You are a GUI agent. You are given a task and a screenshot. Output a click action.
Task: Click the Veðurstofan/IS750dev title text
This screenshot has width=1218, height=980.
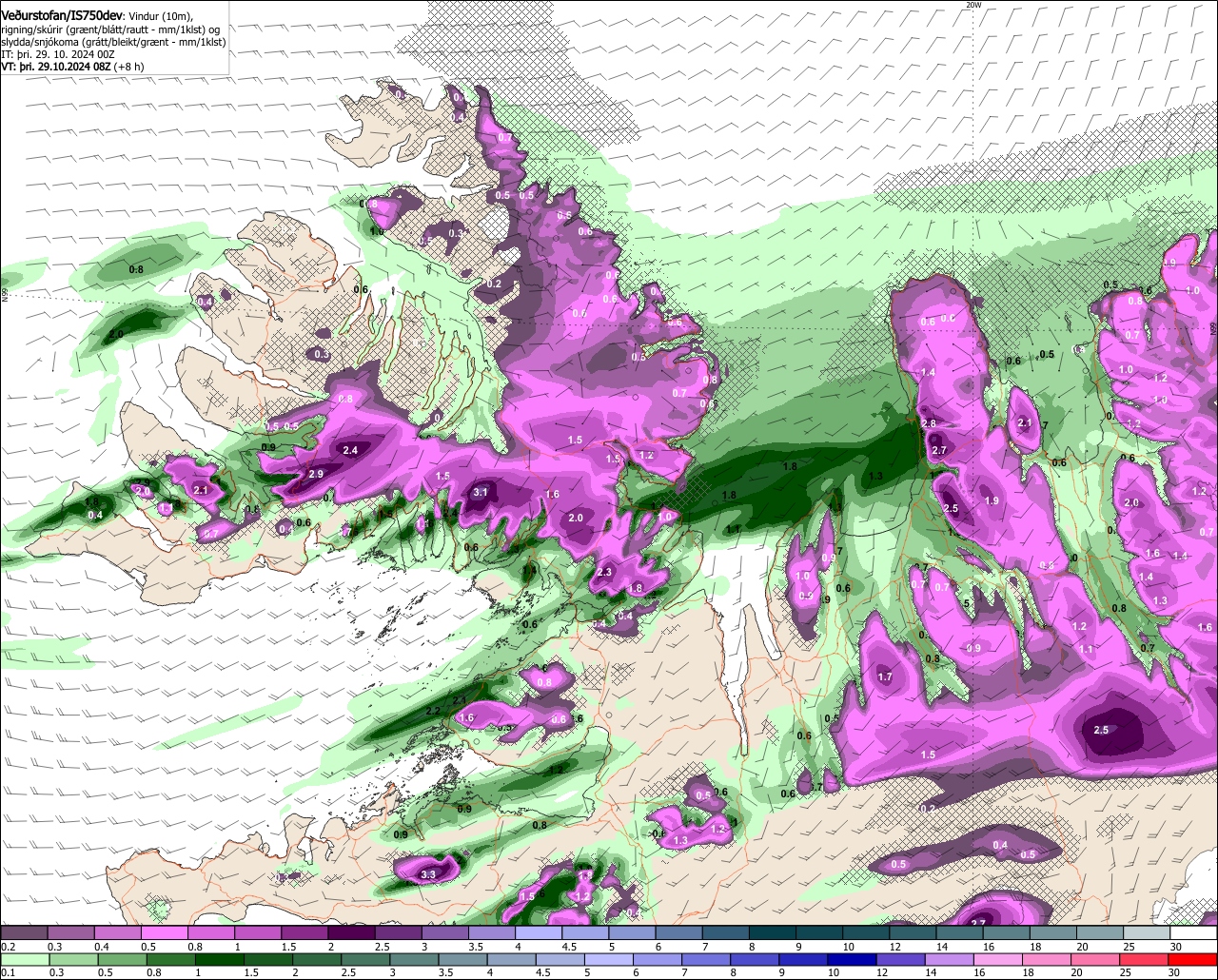[x=62, y=15]
